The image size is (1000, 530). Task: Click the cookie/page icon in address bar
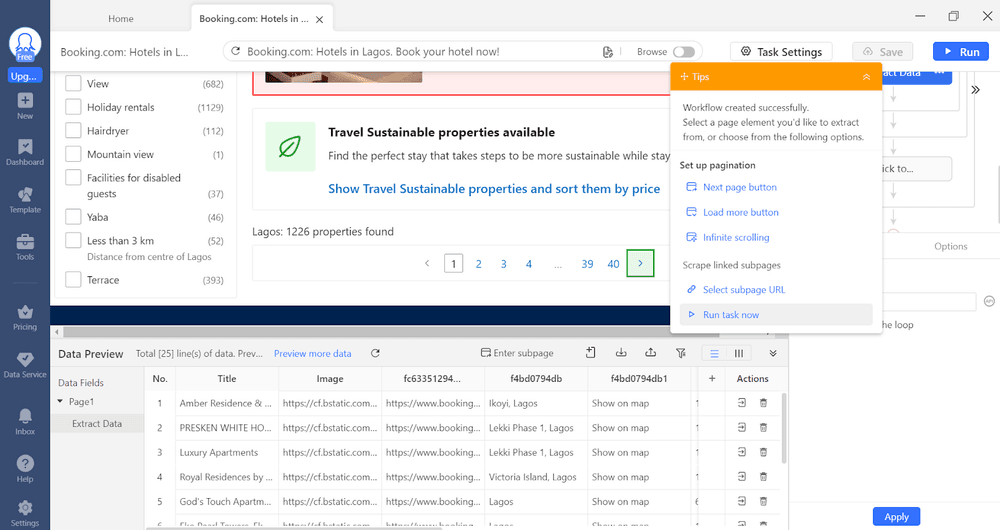(608, 52)
